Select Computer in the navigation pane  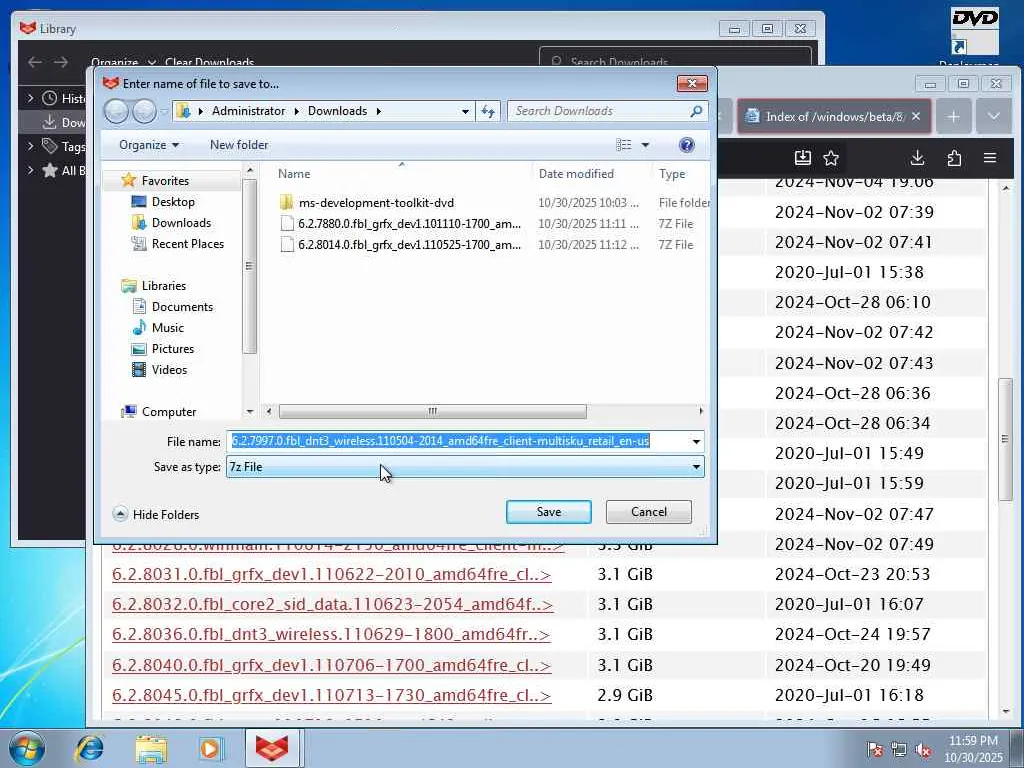pos(168,411)
